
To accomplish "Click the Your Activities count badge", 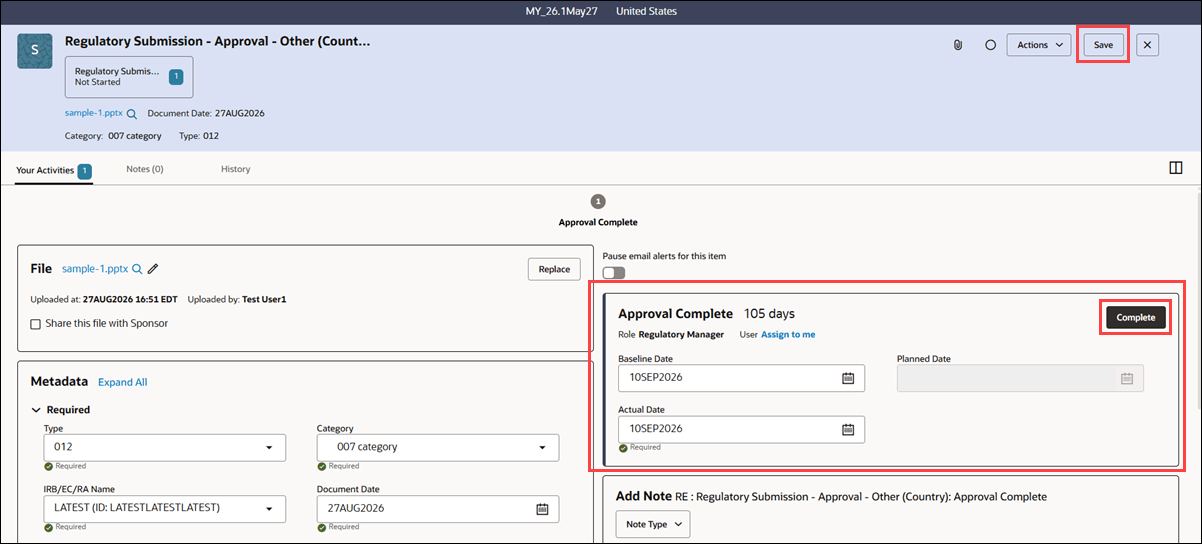I will pyautogui.click(x=85, y=171).
